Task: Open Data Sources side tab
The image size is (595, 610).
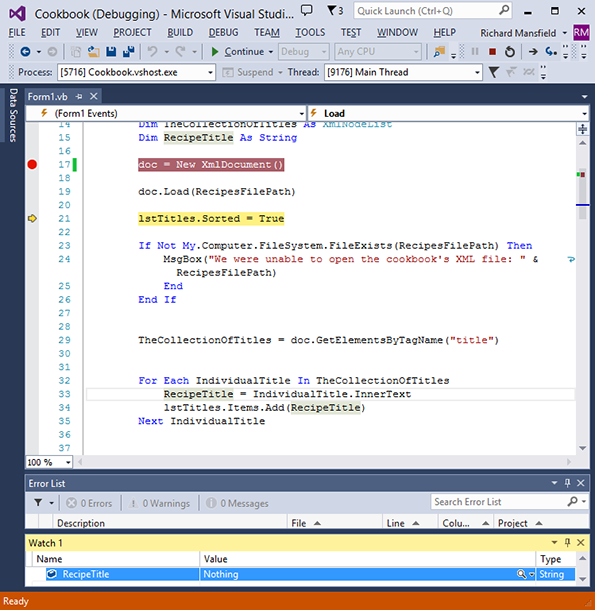Action: pos(13,115)
